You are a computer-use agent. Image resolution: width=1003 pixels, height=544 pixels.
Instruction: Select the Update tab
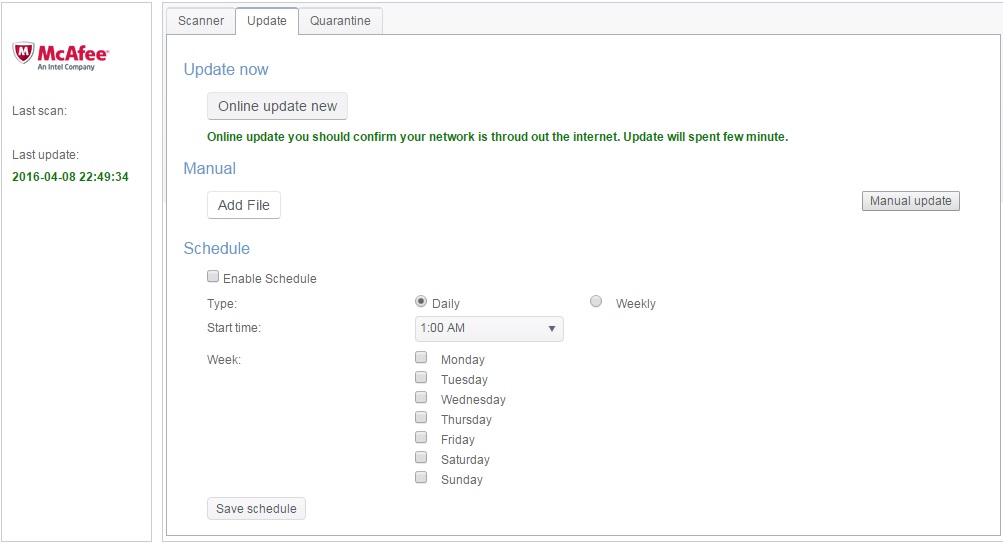coord(266,21)
